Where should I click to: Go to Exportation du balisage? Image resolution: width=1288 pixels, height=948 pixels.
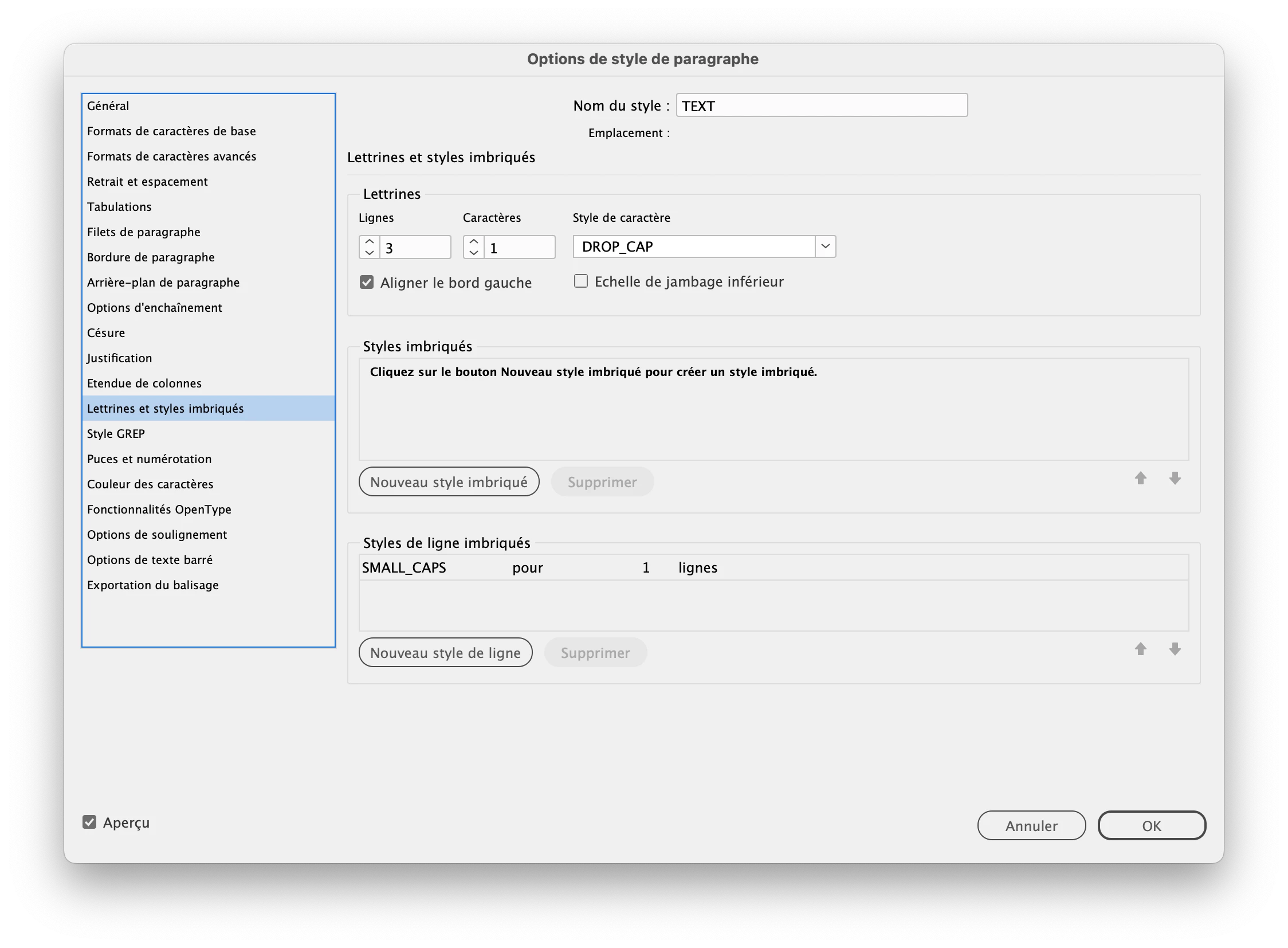[208, 586]
